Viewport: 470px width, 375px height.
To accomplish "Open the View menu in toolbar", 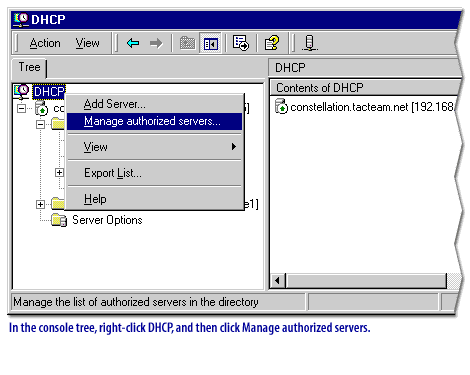I will 87,43.
